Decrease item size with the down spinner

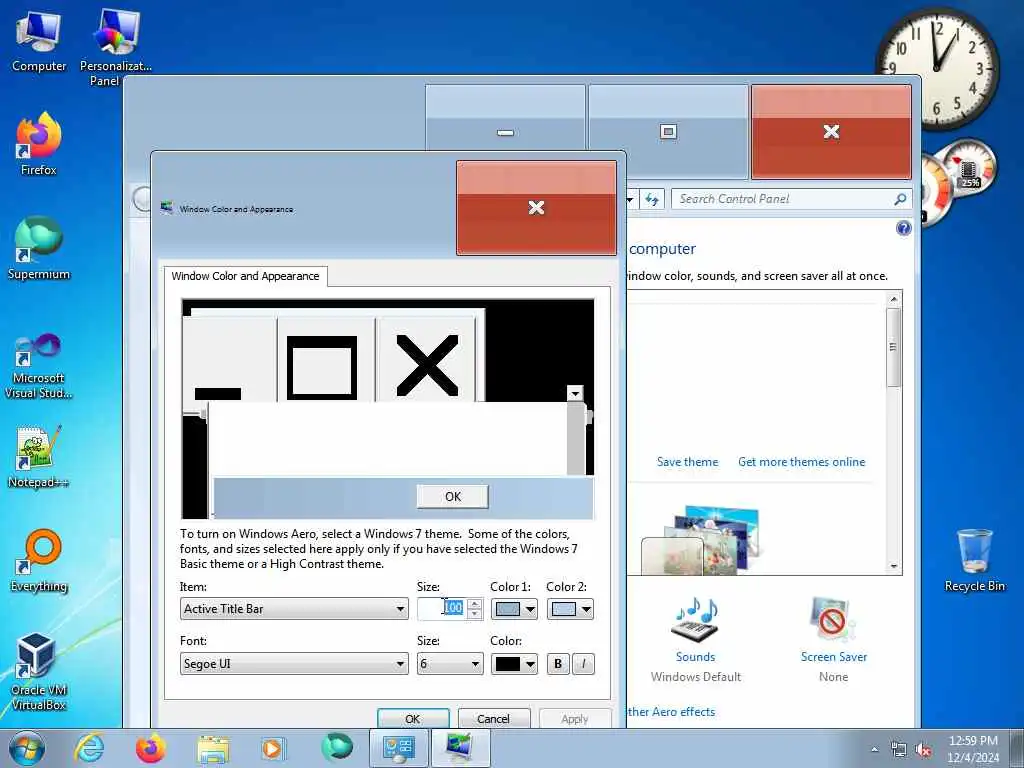coord(475,615)
